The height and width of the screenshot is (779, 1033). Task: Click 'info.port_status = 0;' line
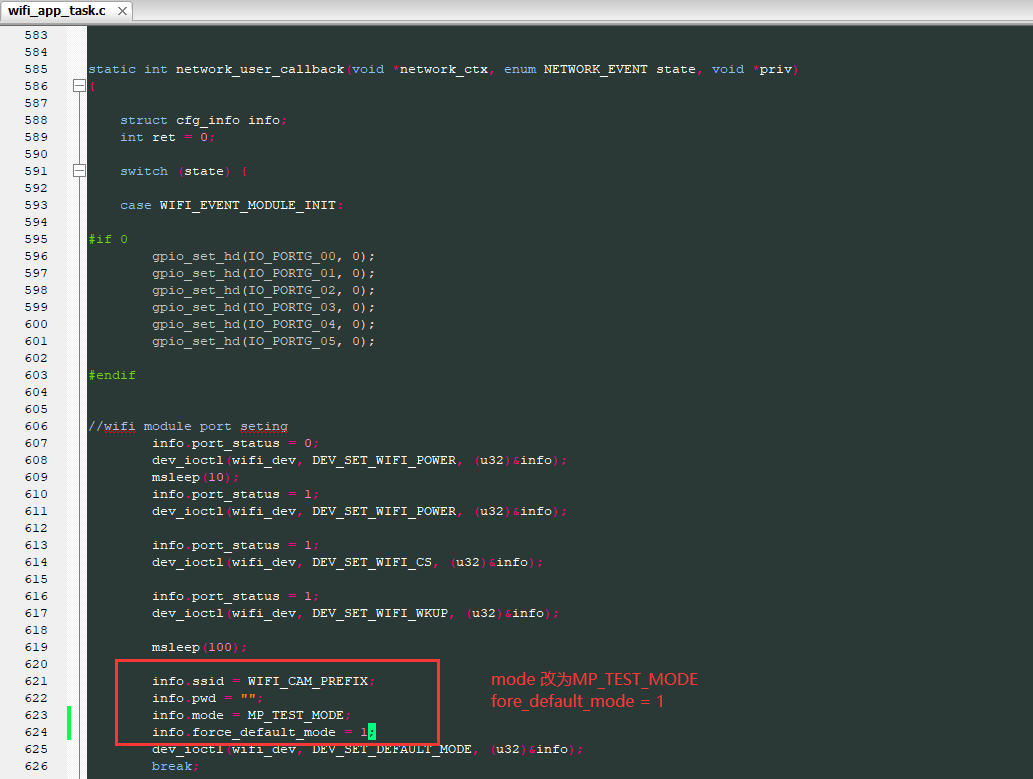tap(236, 444)
